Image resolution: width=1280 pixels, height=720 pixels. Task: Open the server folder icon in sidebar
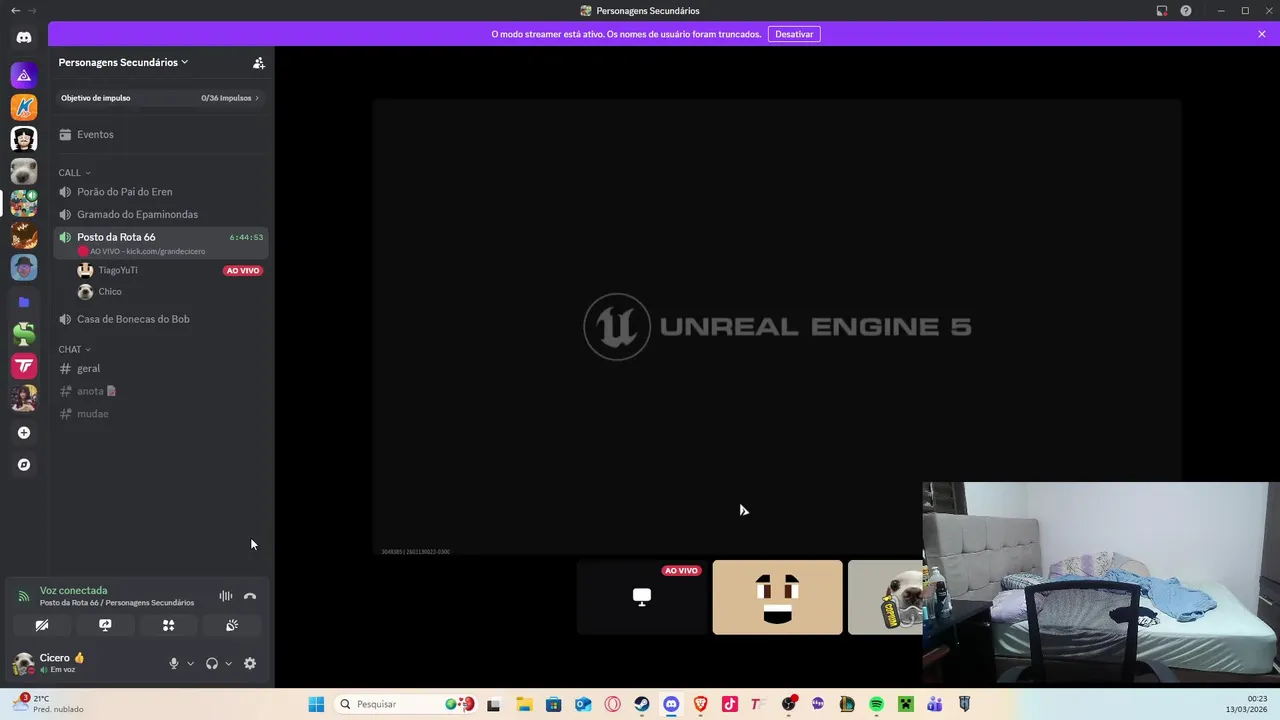pos(24,301)
